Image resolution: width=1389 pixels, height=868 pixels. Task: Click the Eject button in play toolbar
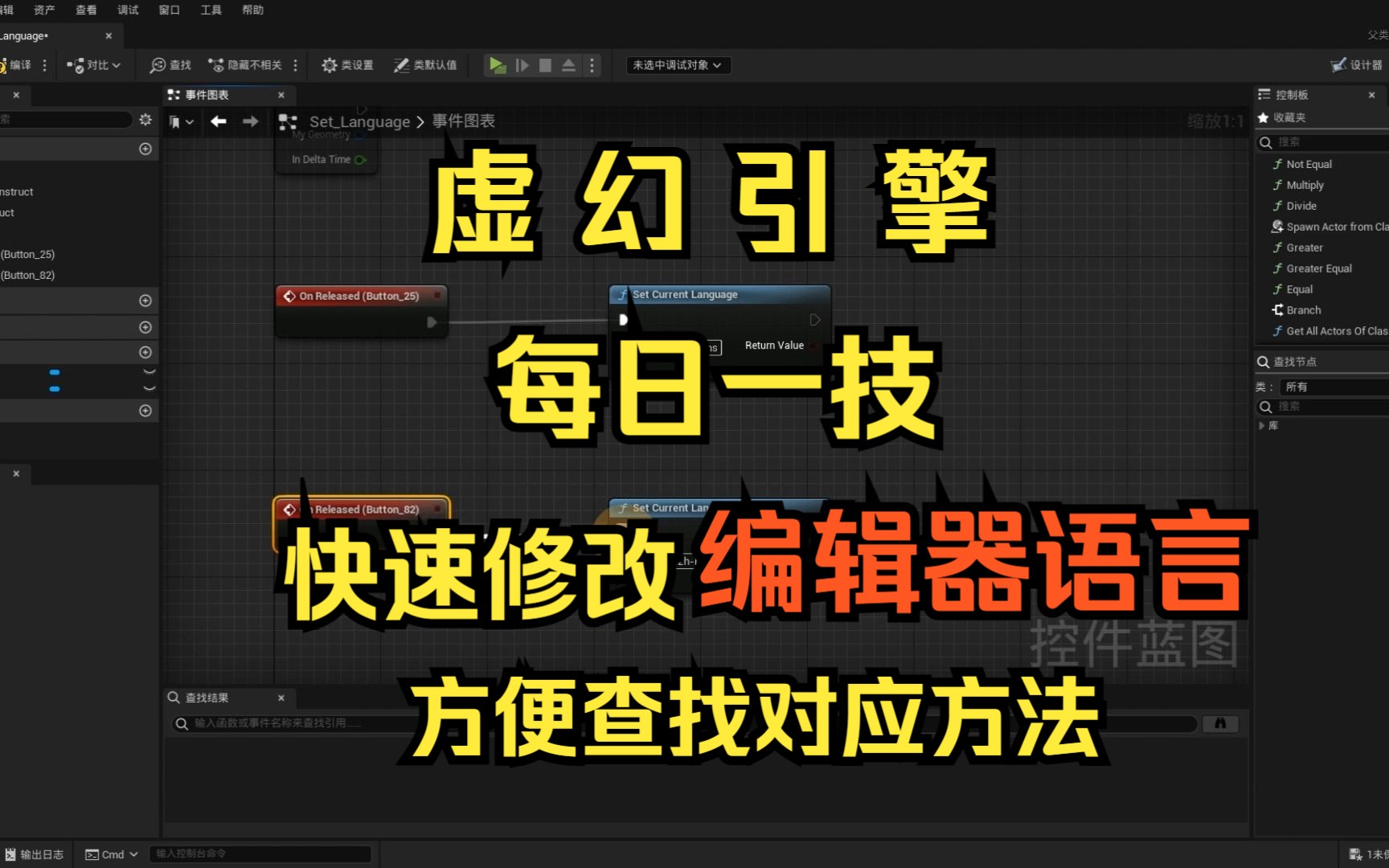568,65
